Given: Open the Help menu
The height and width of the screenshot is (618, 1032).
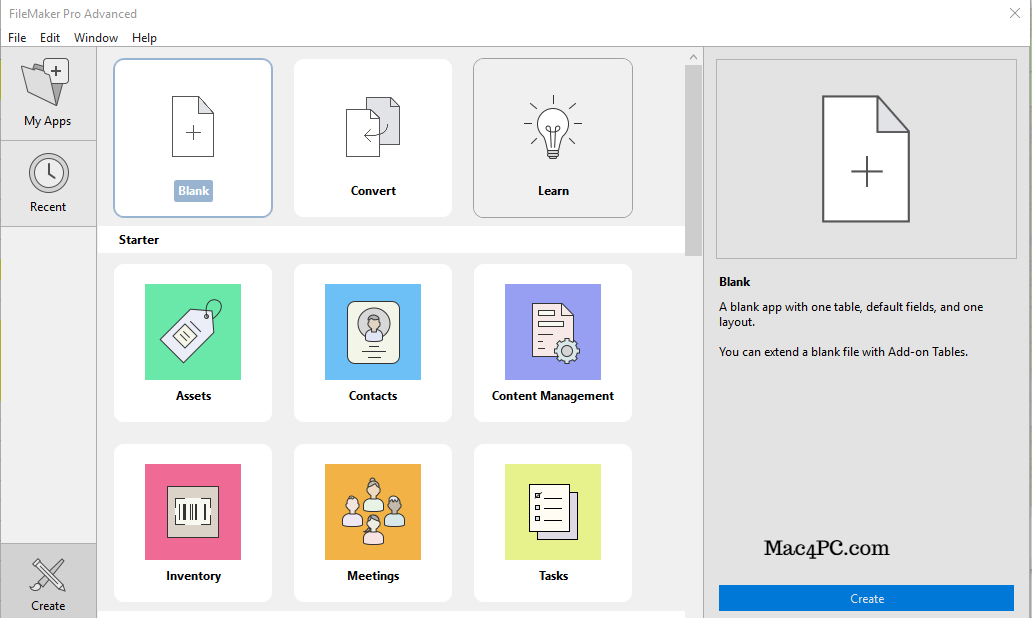Looking at the screenshot, I should coord(144,38).
